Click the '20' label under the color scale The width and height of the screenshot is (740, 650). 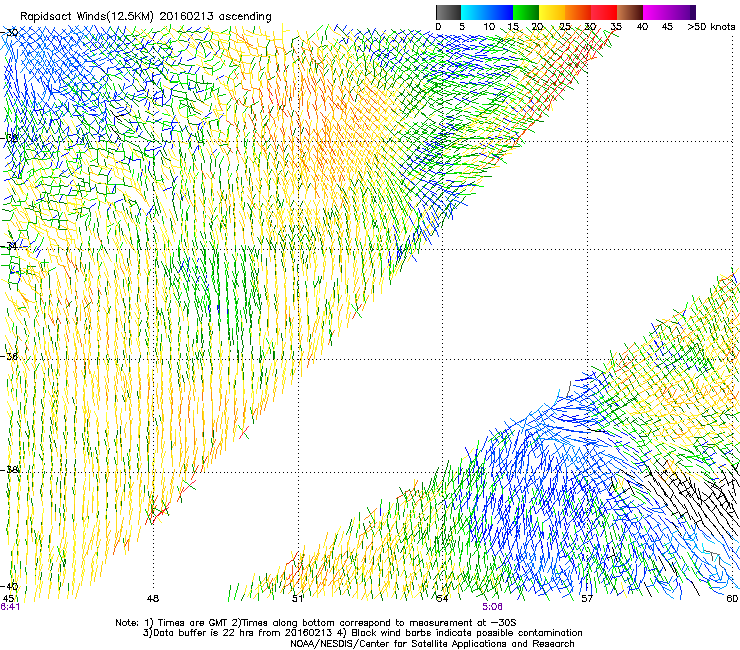pos(538,27)
